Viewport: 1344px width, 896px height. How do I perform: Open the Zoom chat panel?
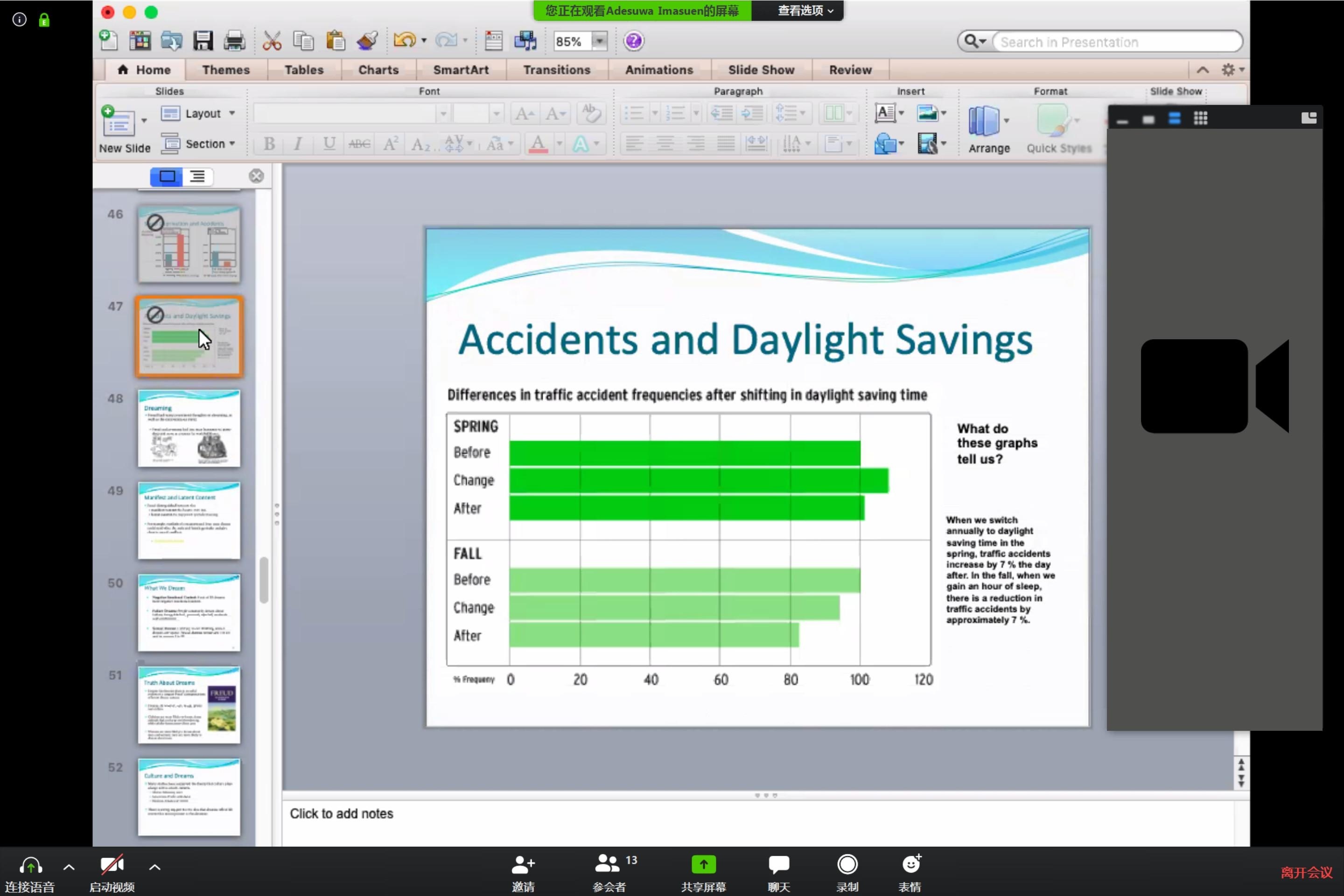(x=779, y=872)
